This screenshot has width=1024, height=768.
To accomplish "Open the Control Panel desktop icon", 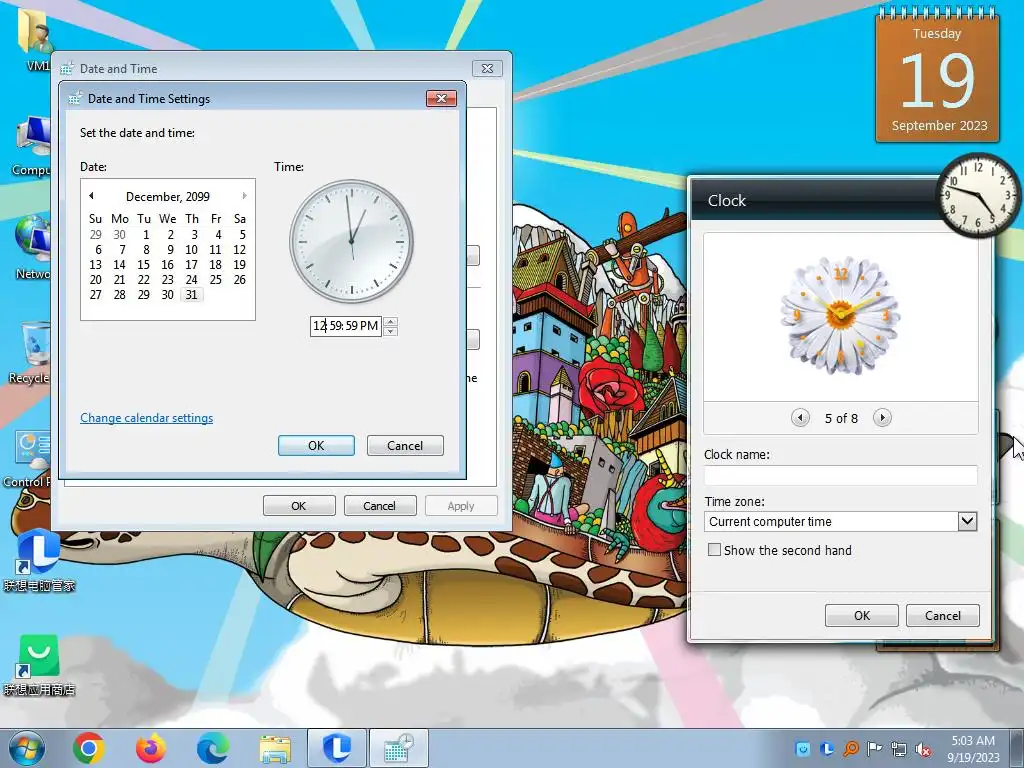I will pyautogui.click(x=27, y=457).
